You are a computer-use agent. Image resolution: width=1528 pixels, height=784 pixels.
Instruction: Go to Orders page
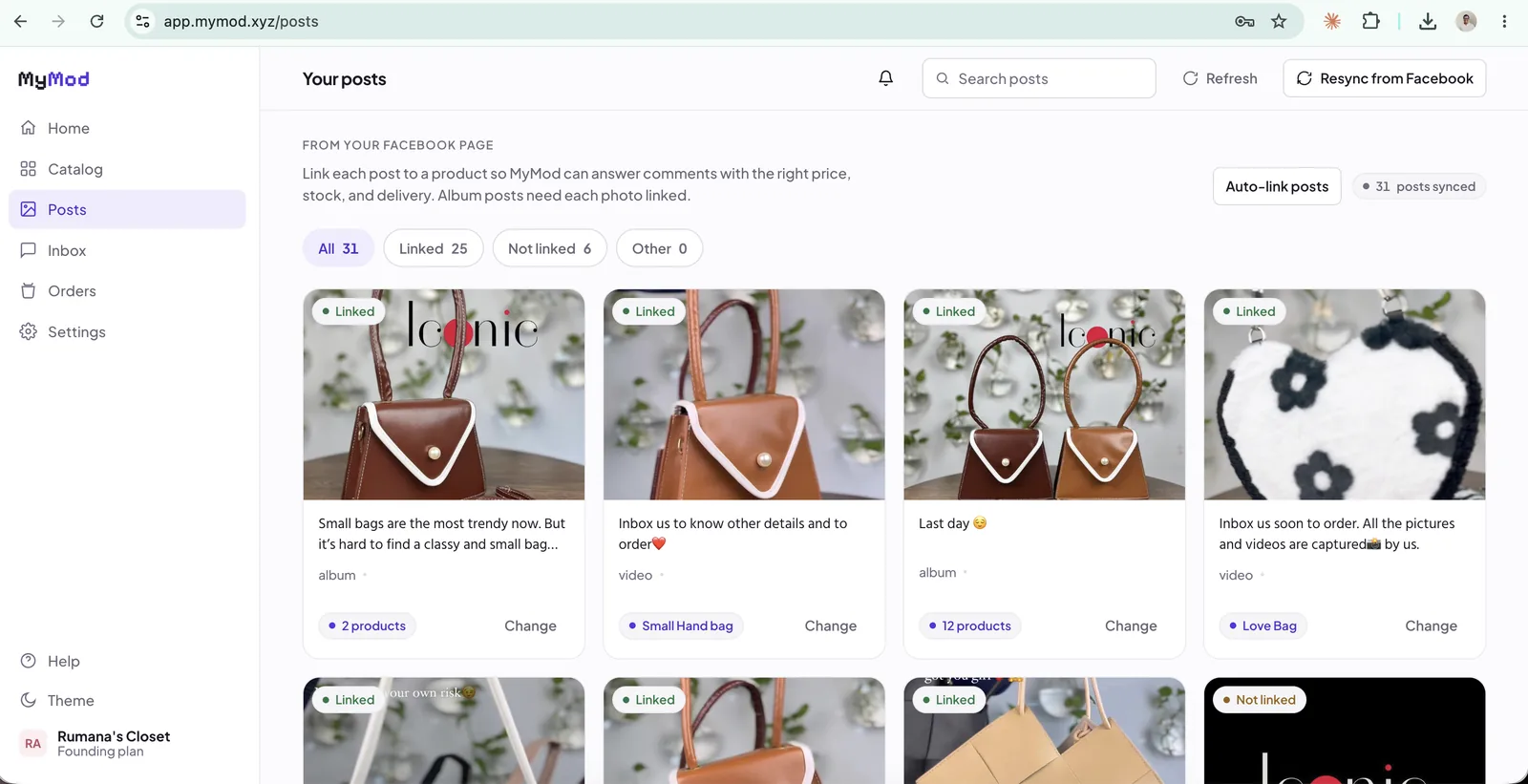tap(127, 291)
